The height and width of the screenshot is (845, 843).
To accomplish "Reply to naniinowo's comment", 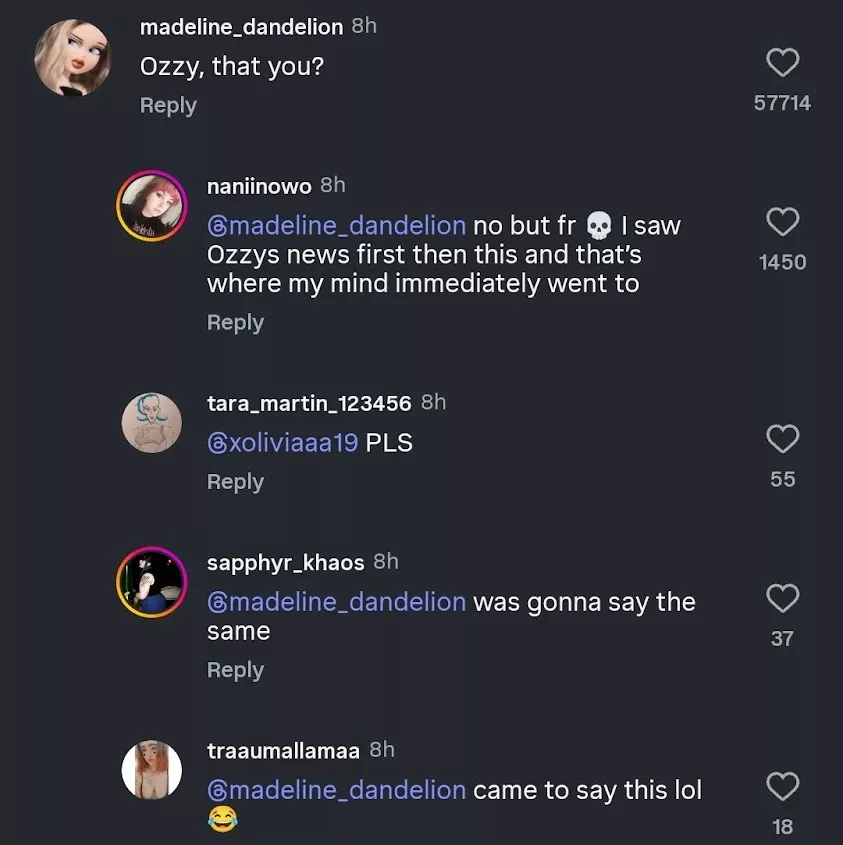I will (235, 322).
